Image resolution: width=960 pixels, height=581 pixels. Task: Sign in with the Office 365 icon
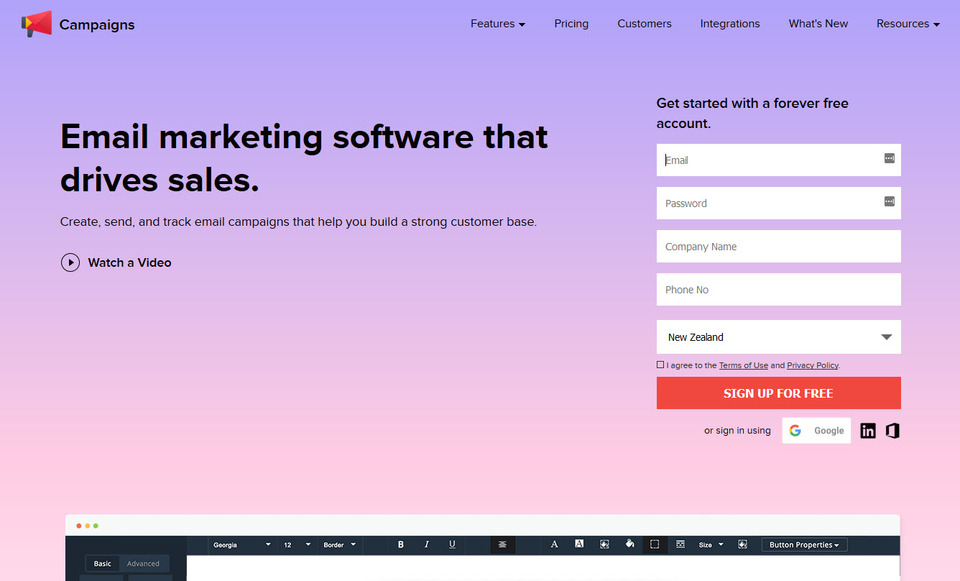coord(892,431)
